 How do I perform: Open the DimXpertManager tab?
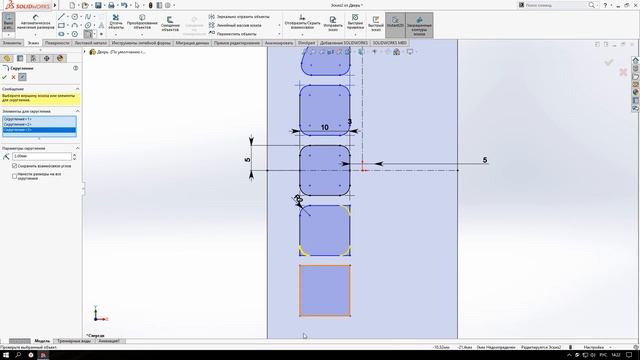[47, 58]
